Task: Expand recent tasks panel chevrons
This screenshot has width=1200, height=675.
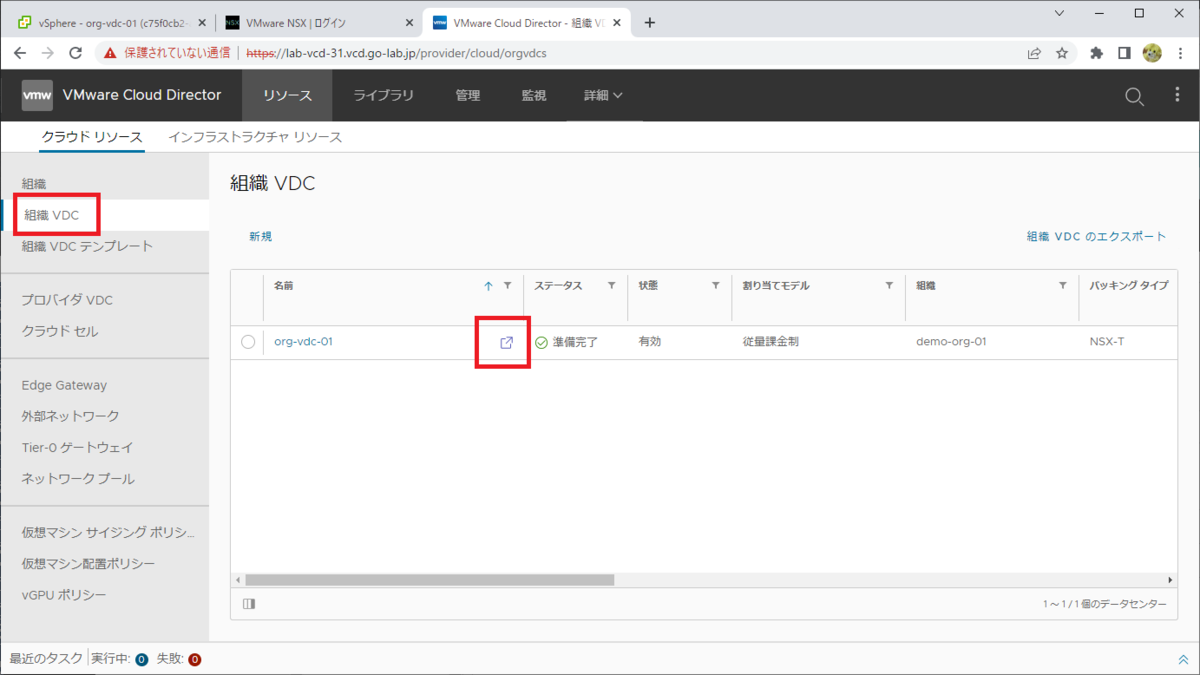Action: 1183,660
